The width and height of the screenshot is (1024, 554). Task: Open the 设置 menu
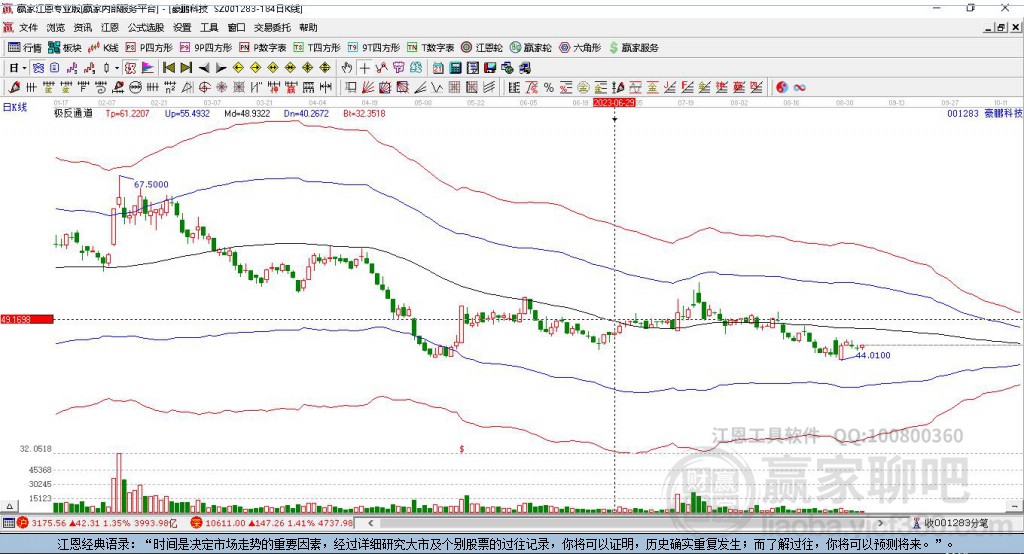(182, 27)
